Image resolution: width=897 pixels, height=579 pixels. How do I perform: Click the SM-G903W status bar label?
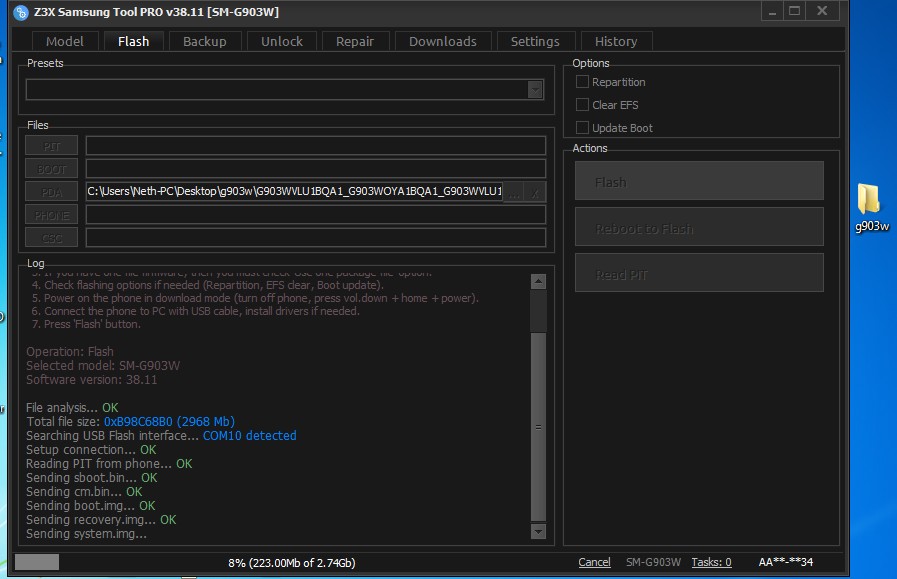(x=653, y=562)
